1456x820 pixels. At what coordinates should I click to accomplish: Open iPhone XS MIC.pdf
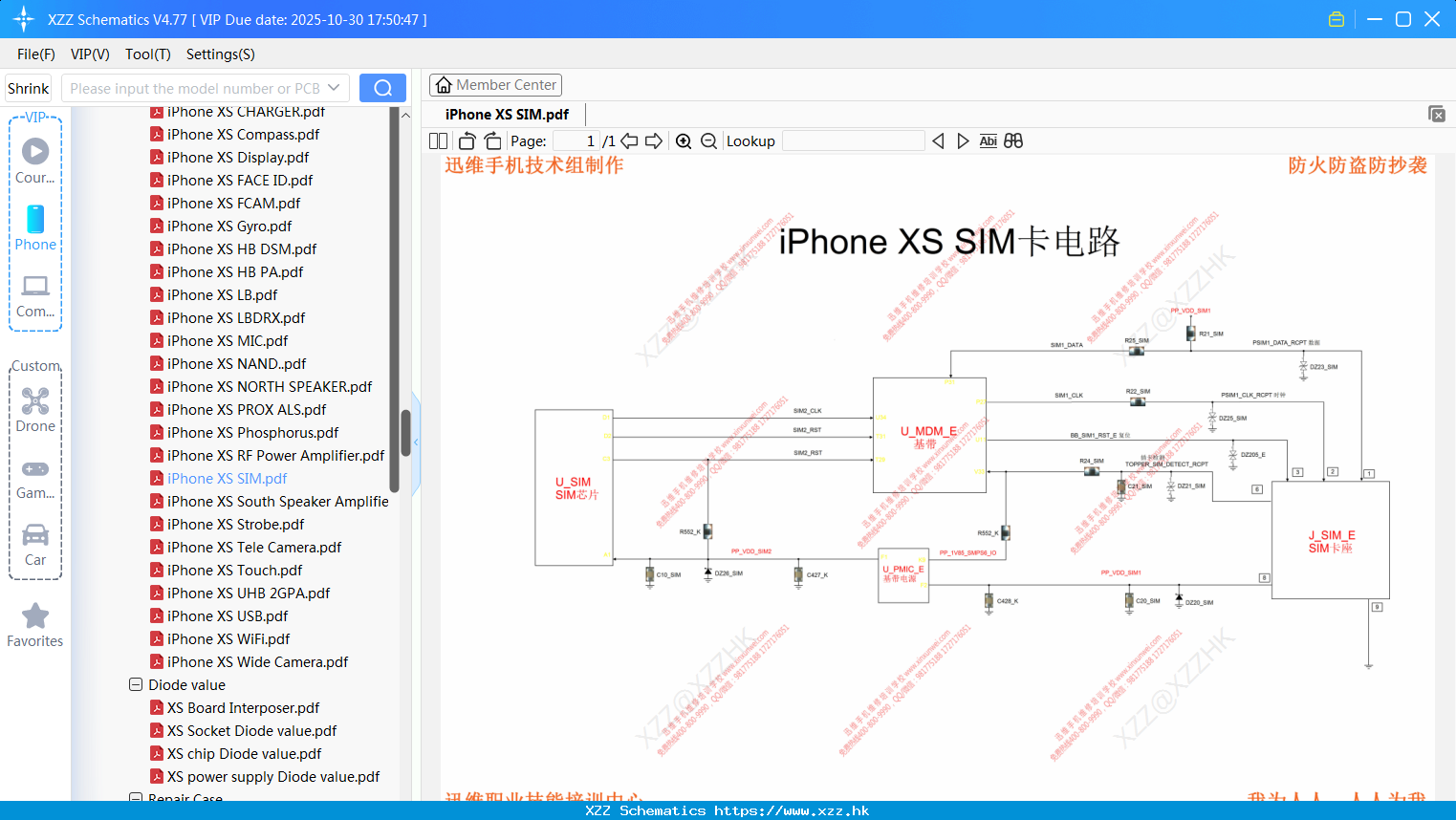click(x=228, y=341)
